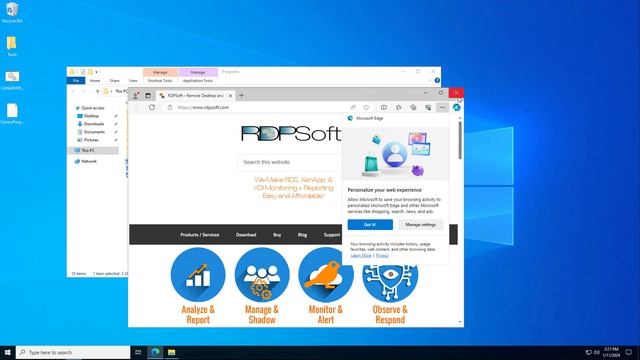The height and width of the screenshot is (360, 640).
Task: Click File Explorer Up arrow button
Action: click(97, 91)
